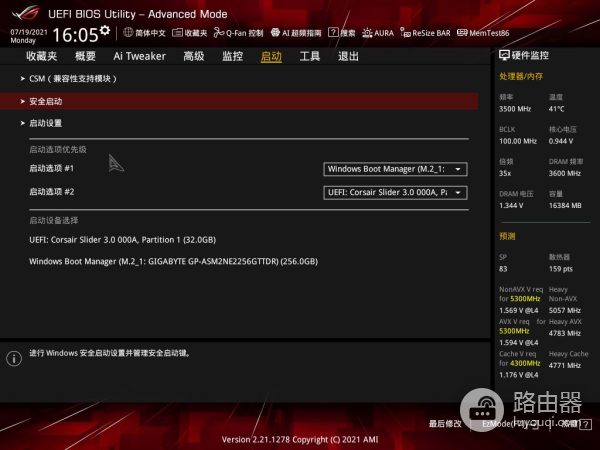Switch to 监控 tab
600x450 pixels.
point(233,56)
